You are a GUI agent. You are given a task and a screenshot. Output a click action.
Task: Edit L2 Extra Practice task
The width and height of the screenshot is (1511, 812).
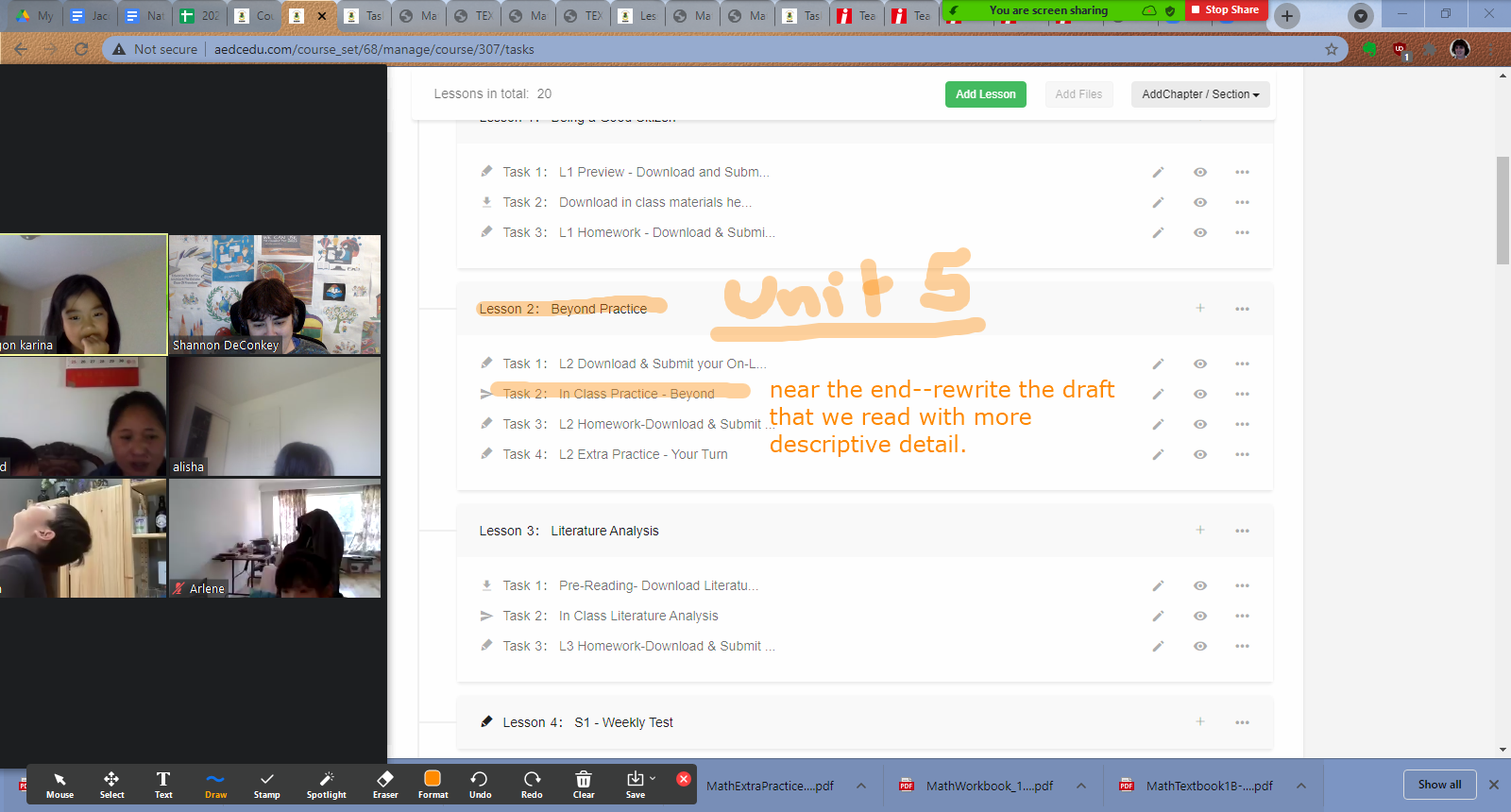pos(1158,454)
